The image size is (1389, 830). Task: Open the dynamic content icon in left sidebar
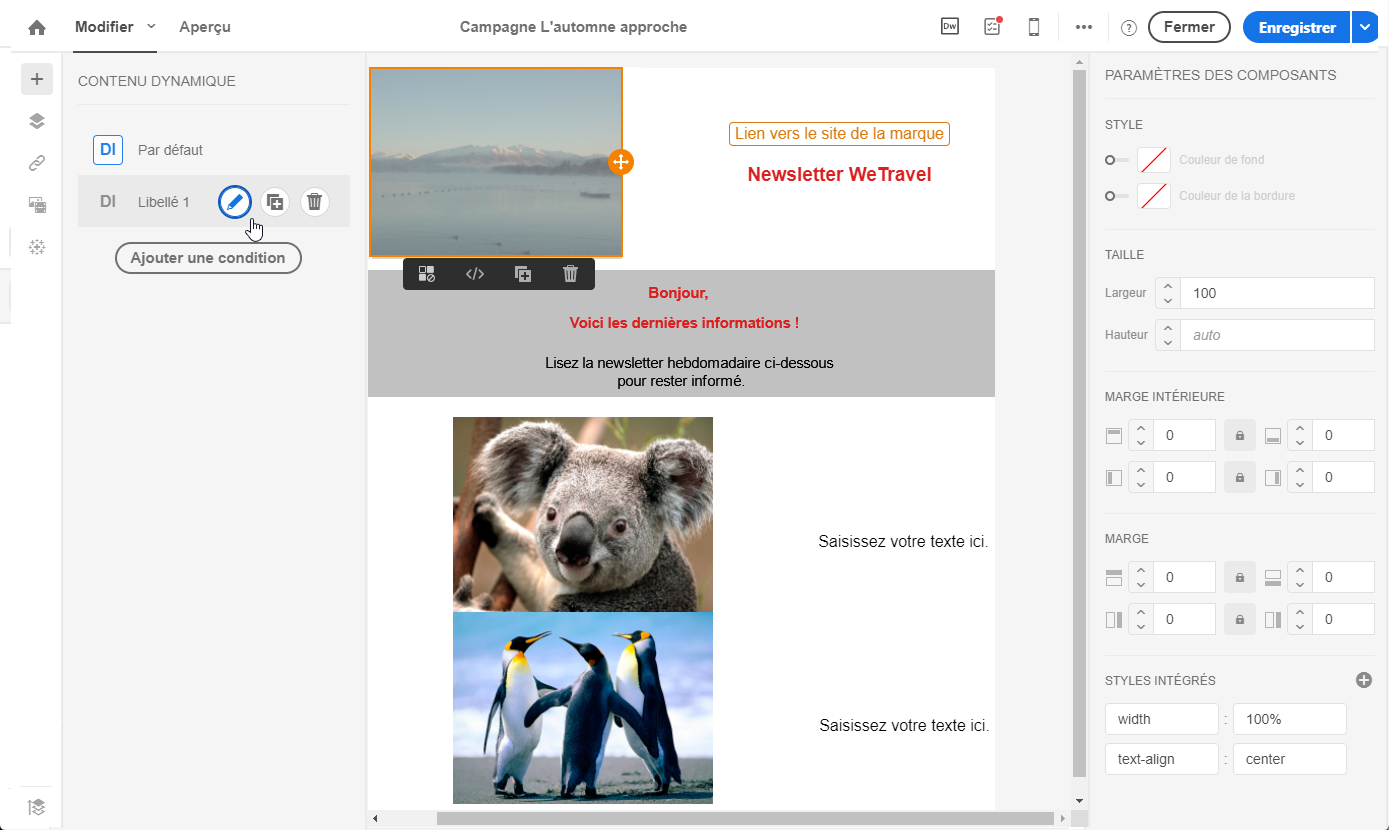[x=37, y=205]
